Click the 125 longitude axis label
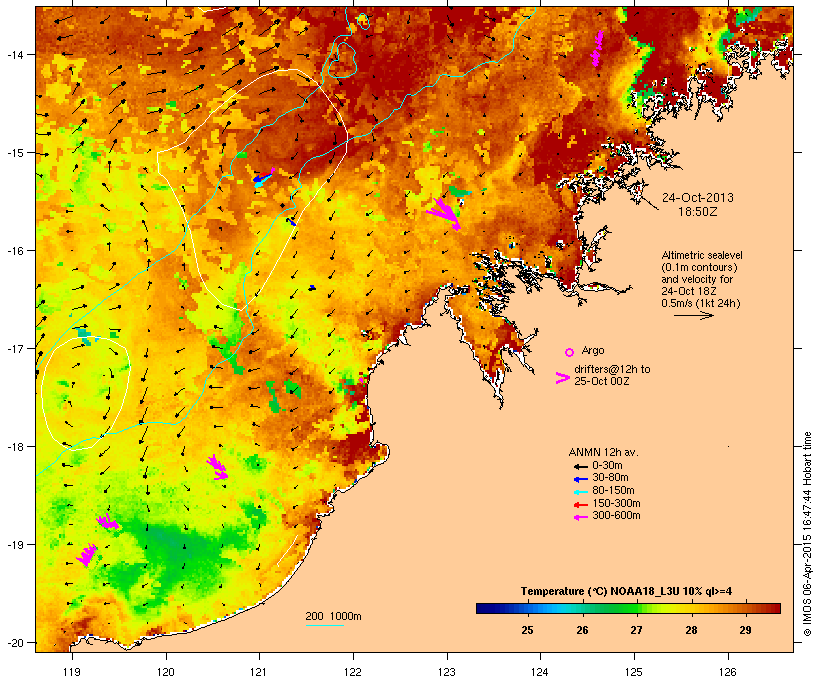This screenshot has width=820, height=680. (x=634, y=672)
